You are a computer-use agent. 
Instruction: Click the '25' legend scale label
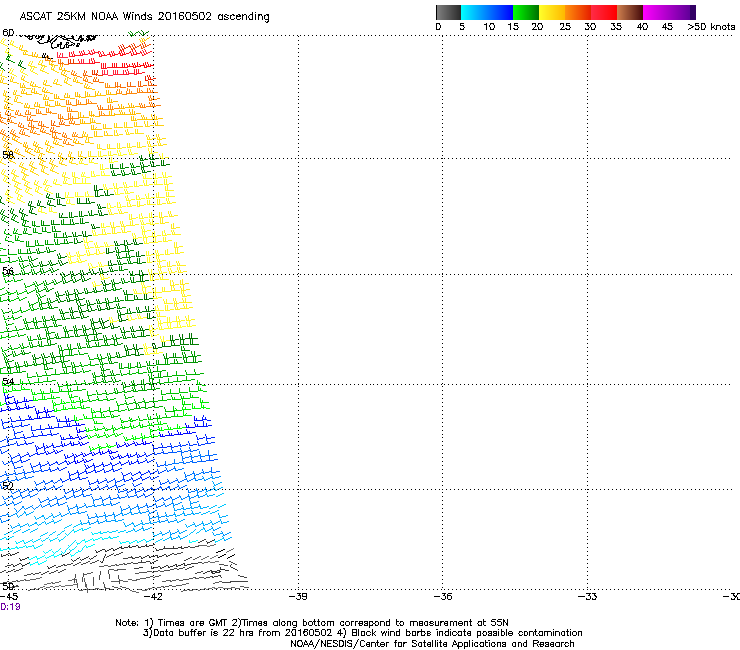565,27
